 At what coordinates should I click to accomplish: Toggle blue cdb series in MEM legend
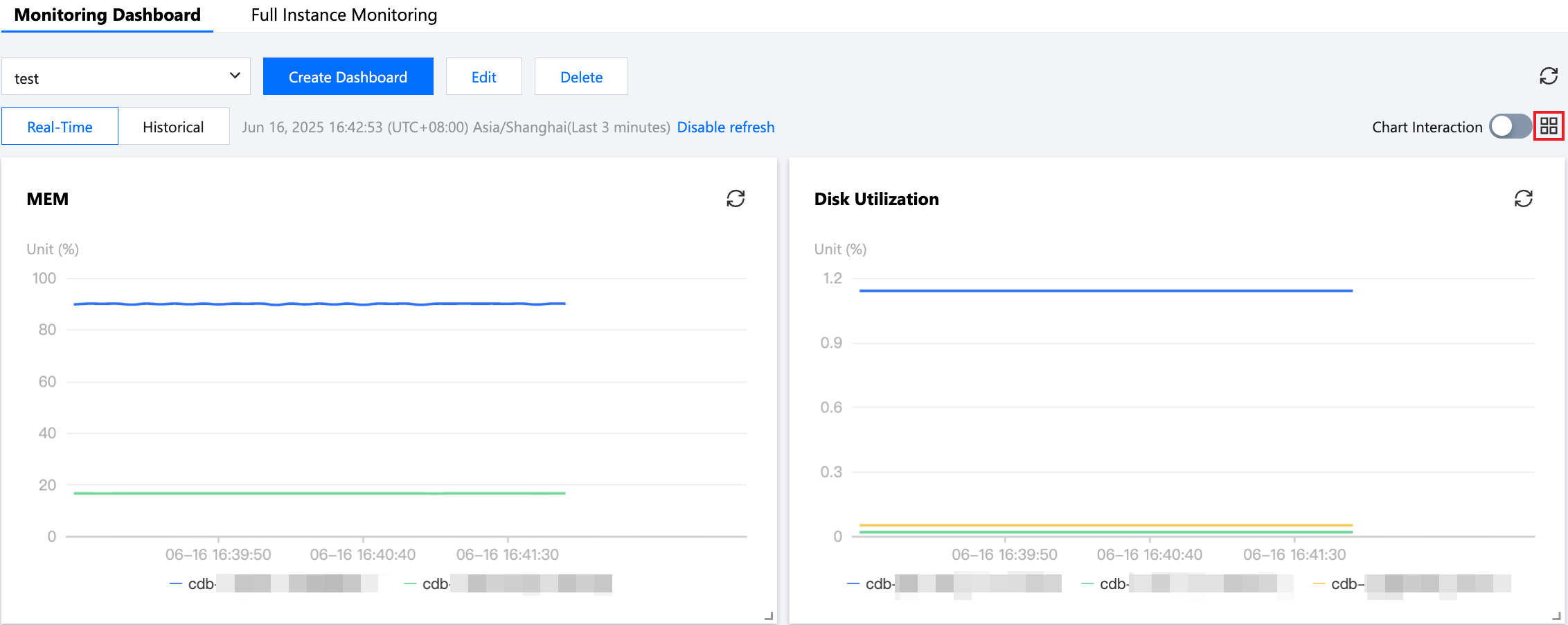point(201,584)
